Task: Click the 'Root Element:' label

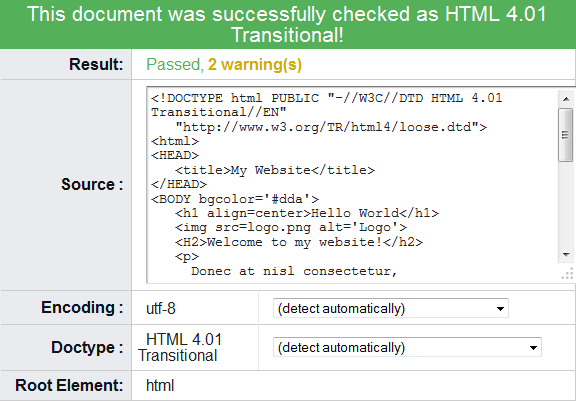Action: 69,385
